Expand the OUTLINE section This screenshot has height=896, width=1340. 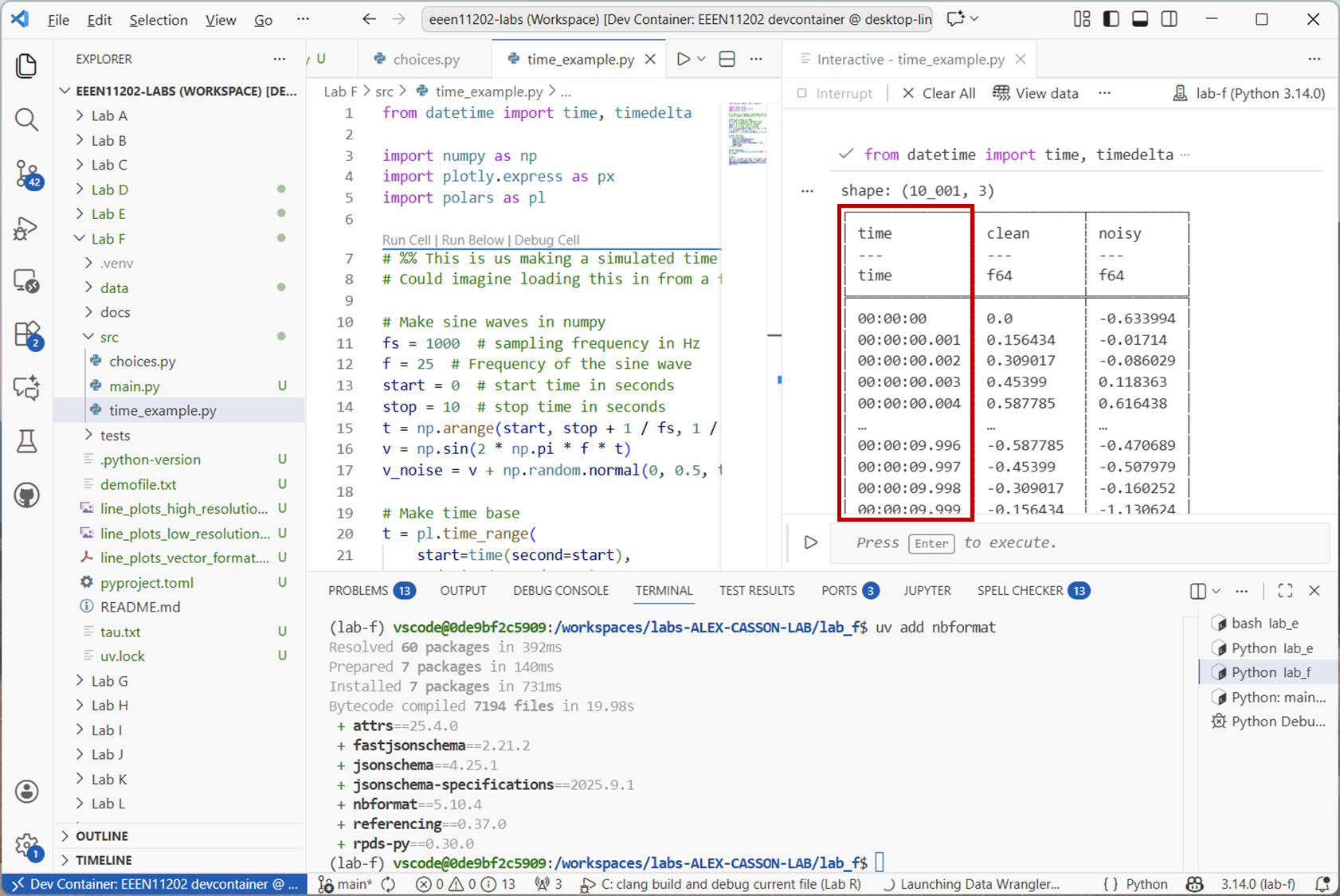tap(101, 835)
